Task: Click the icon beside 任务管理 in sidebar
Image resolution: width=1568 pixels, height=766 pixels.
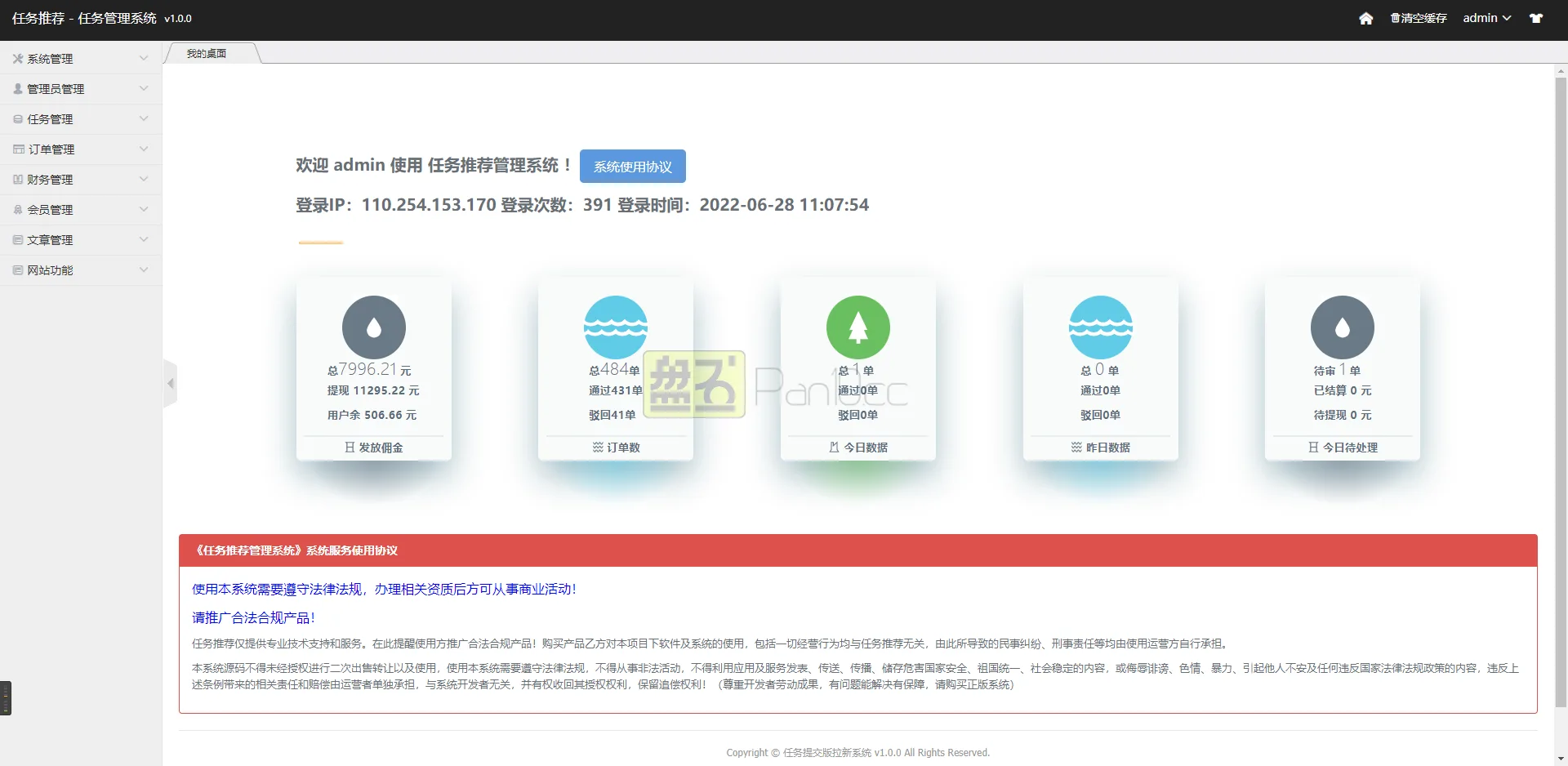Action: [16, 118]
